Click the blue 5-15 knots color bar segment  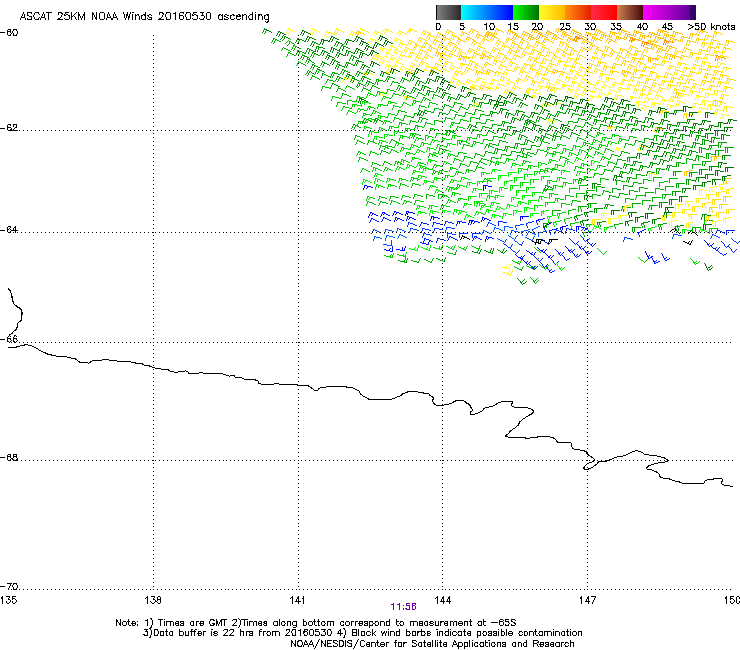487,12
